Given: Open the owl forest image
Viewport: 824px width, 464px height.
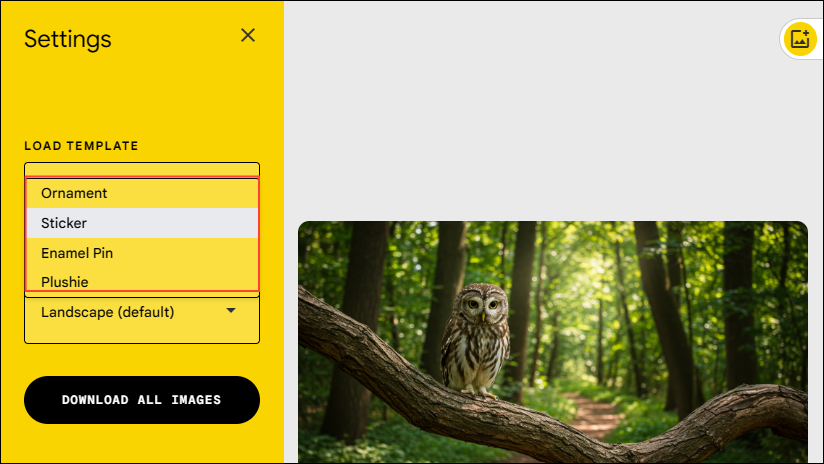Looking at the screenshot, I should pos(553,342).
